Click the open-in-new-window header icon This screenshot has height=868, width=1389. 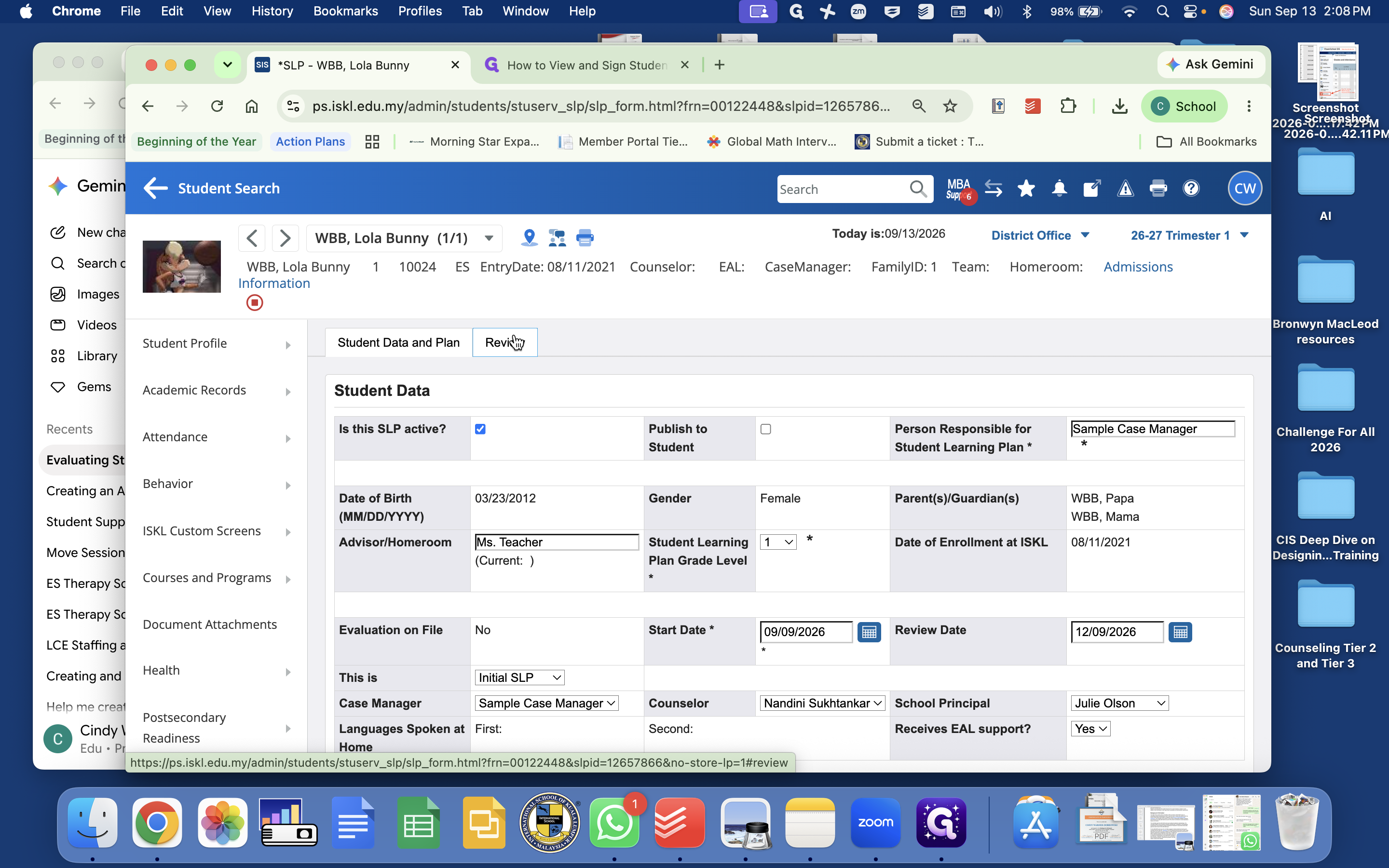click(x=1092, y=188)
